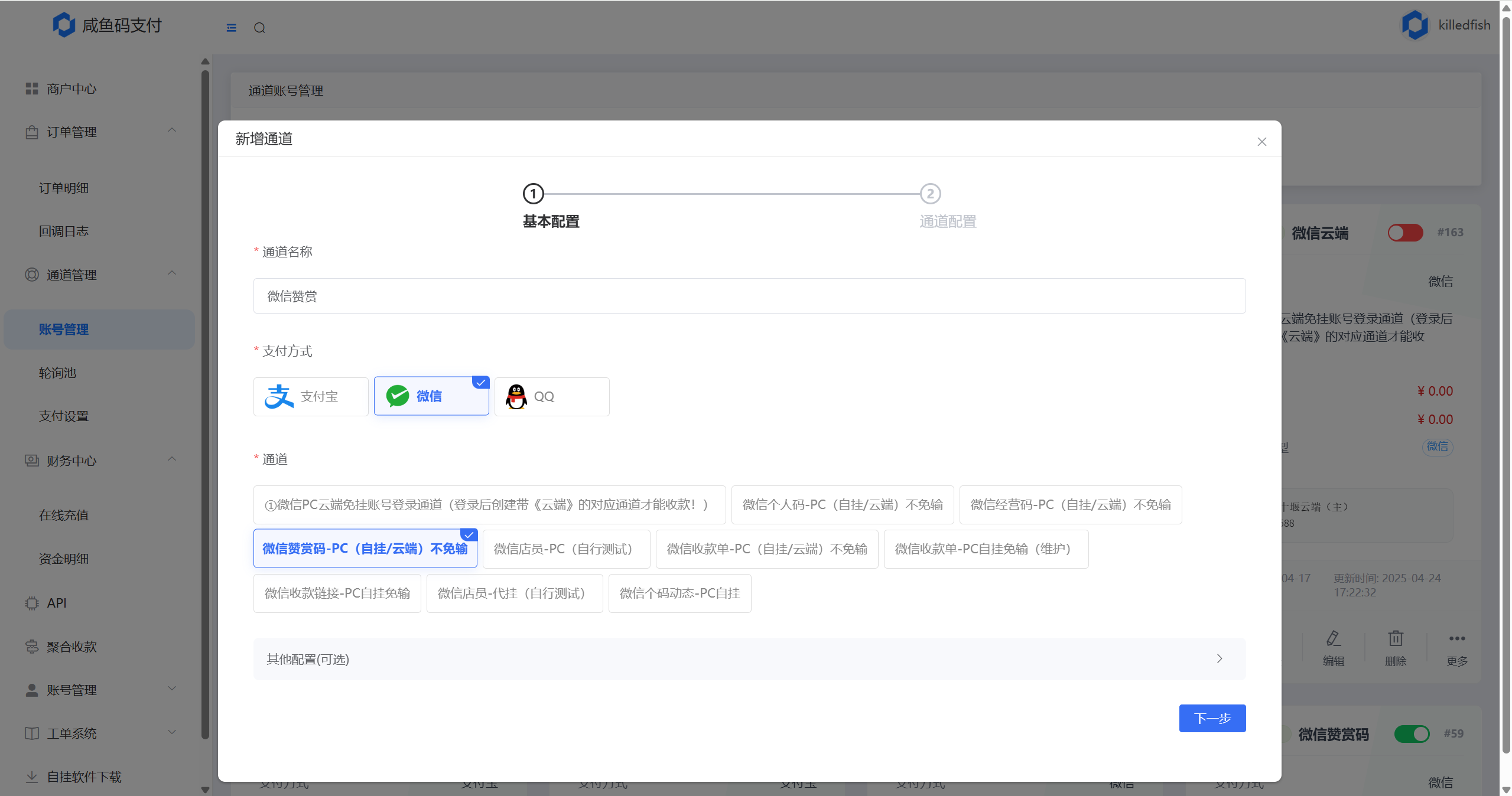Viewport: 1512px width, 796px height.
Task: Click the 工单系统 book icon
Action: tap(32, 733)
